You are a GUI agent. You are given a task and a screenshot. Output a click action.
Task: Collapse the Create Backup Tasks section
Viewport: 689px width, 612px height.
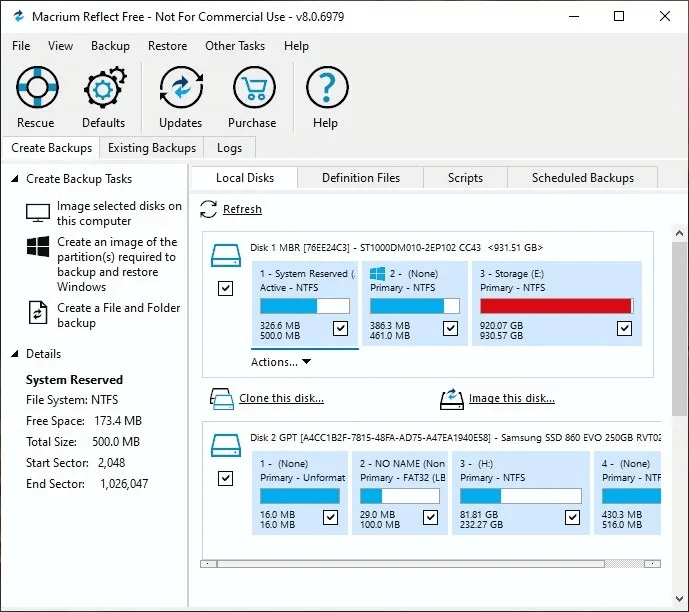(x=15, y=179)
